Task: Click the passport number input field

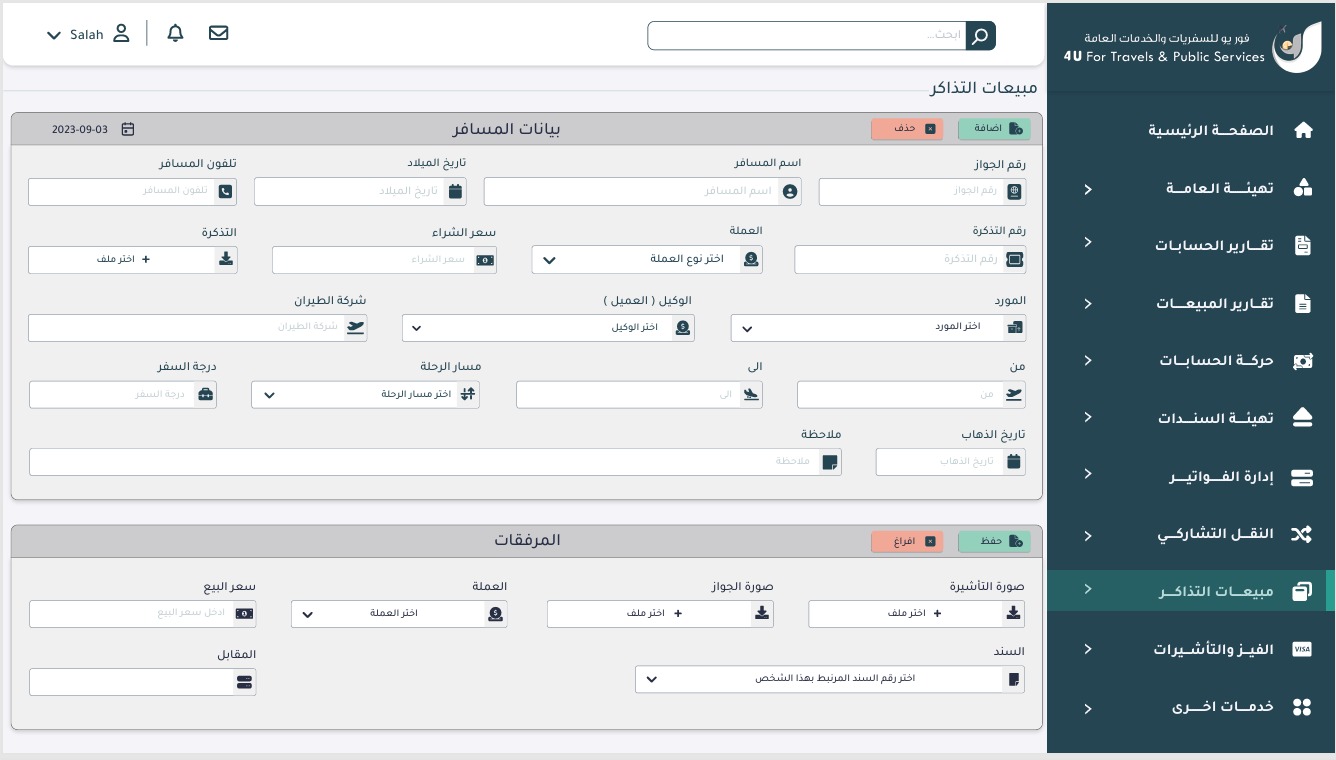Action: point(910,192)
